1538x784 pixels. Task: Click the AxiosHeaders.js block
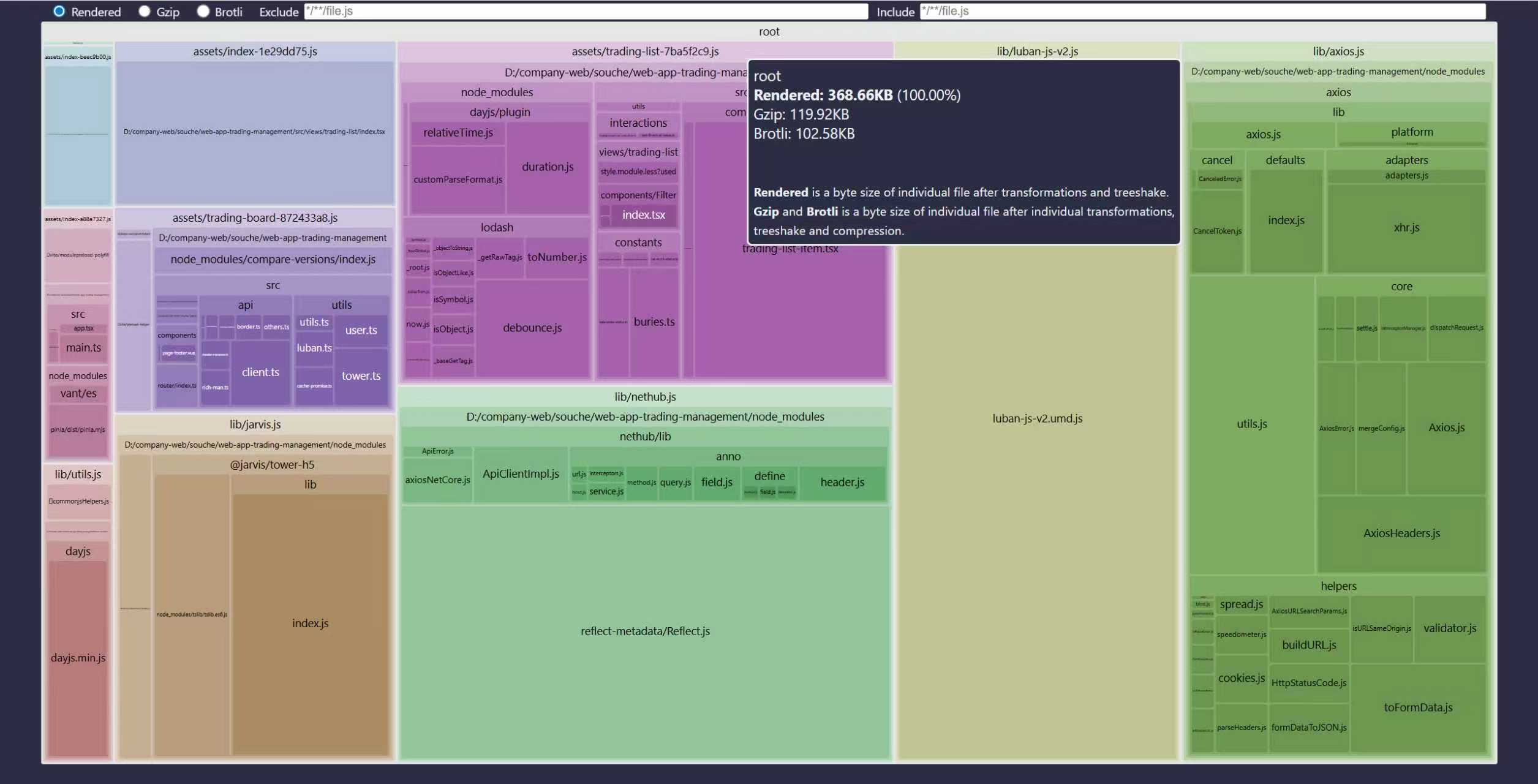click(1401, 533)
